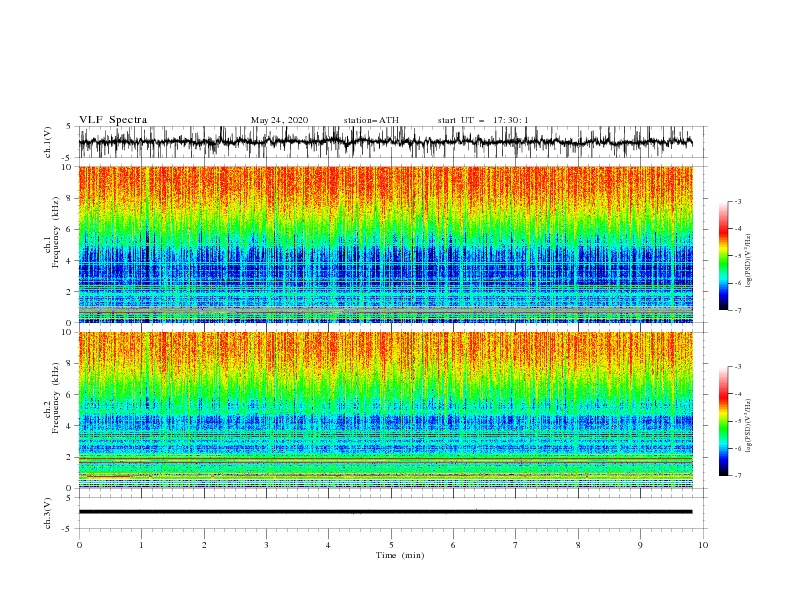Click time axis tick label "8"
792x612 pixels.
tap(578, 545)
